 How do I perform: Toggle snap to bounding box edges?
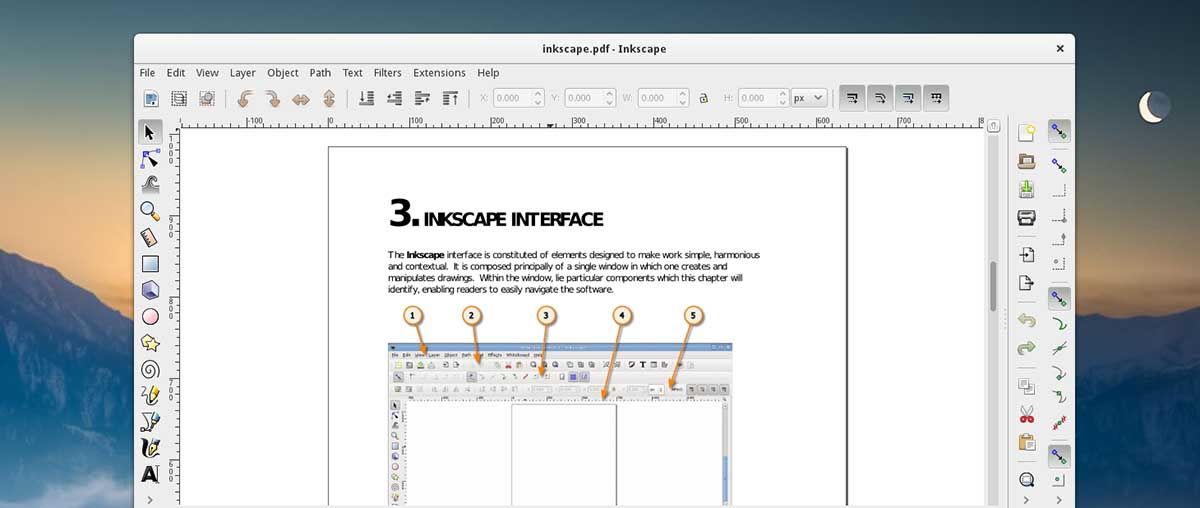click(1059, 189)
